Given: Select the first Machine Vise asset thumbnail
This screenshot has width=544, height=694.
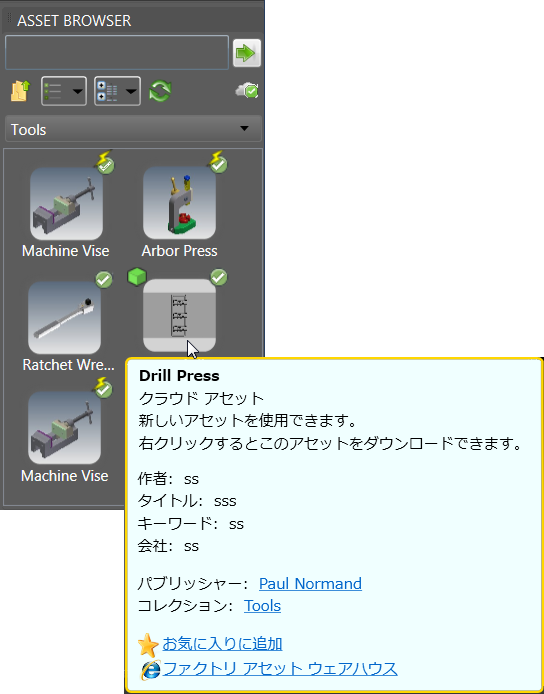Looking at the screenshot, I should click(66, 204).
